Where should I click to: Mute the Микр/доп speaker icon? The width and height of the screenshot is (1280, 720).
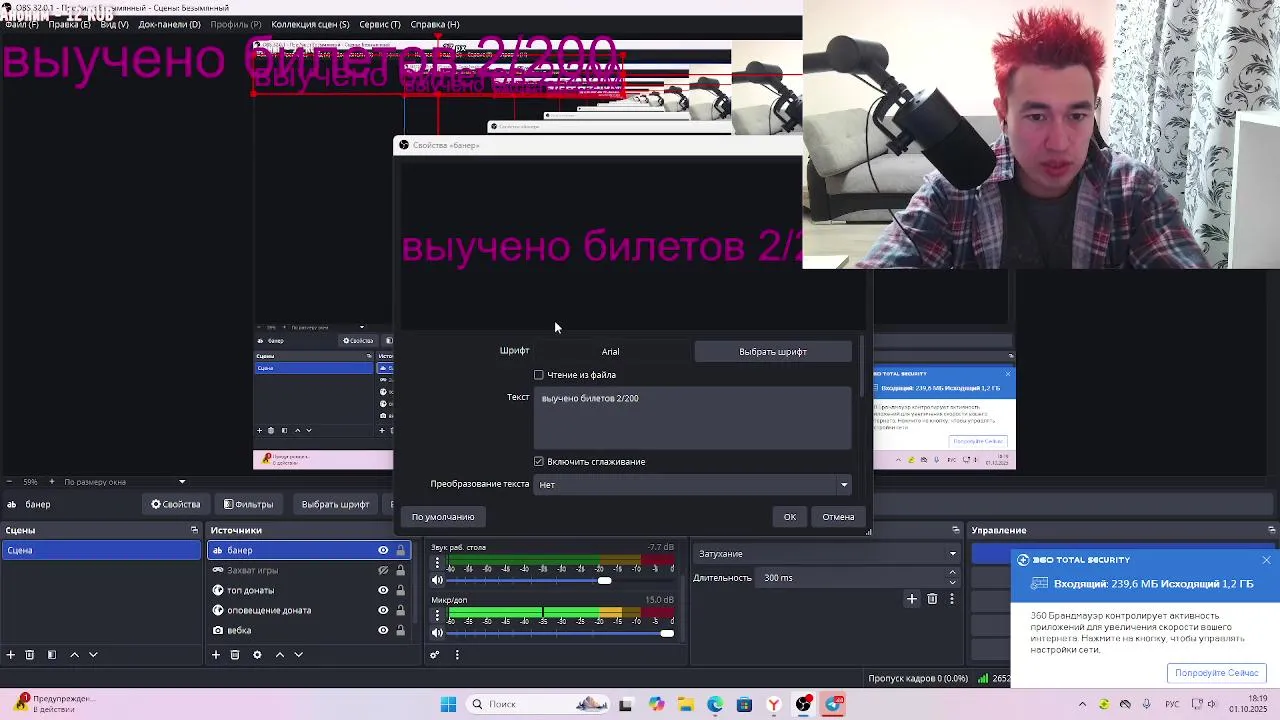point(437,632)
